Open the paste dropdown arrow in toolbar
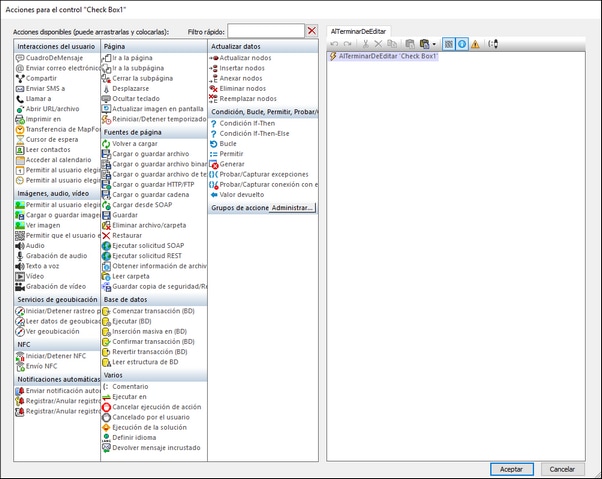The image size is (602, 479). tap(434, 44)
